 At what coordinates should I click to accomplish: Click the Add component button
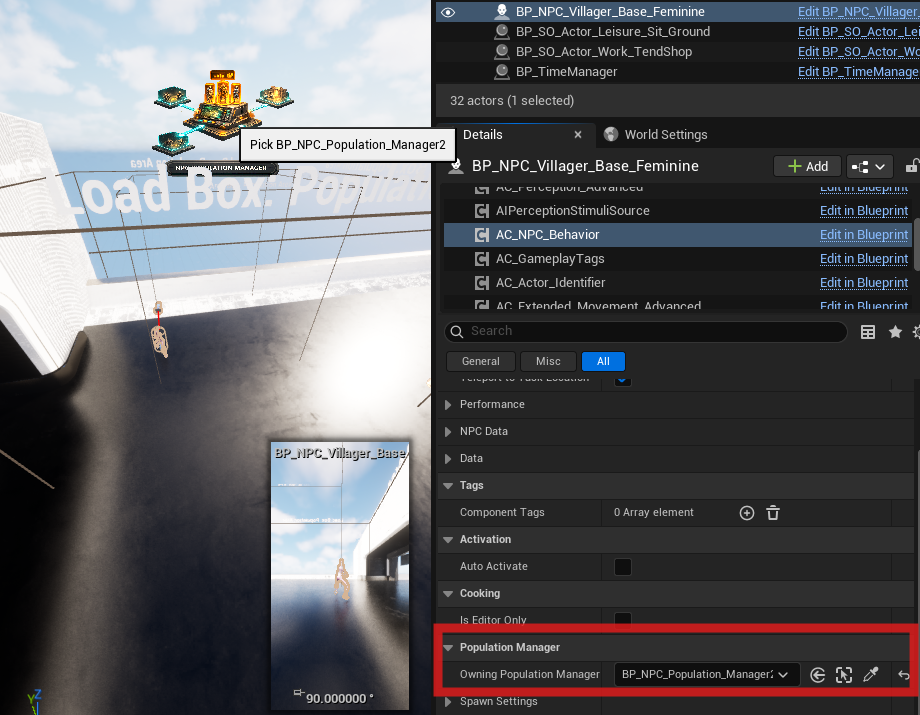point(807,166)
